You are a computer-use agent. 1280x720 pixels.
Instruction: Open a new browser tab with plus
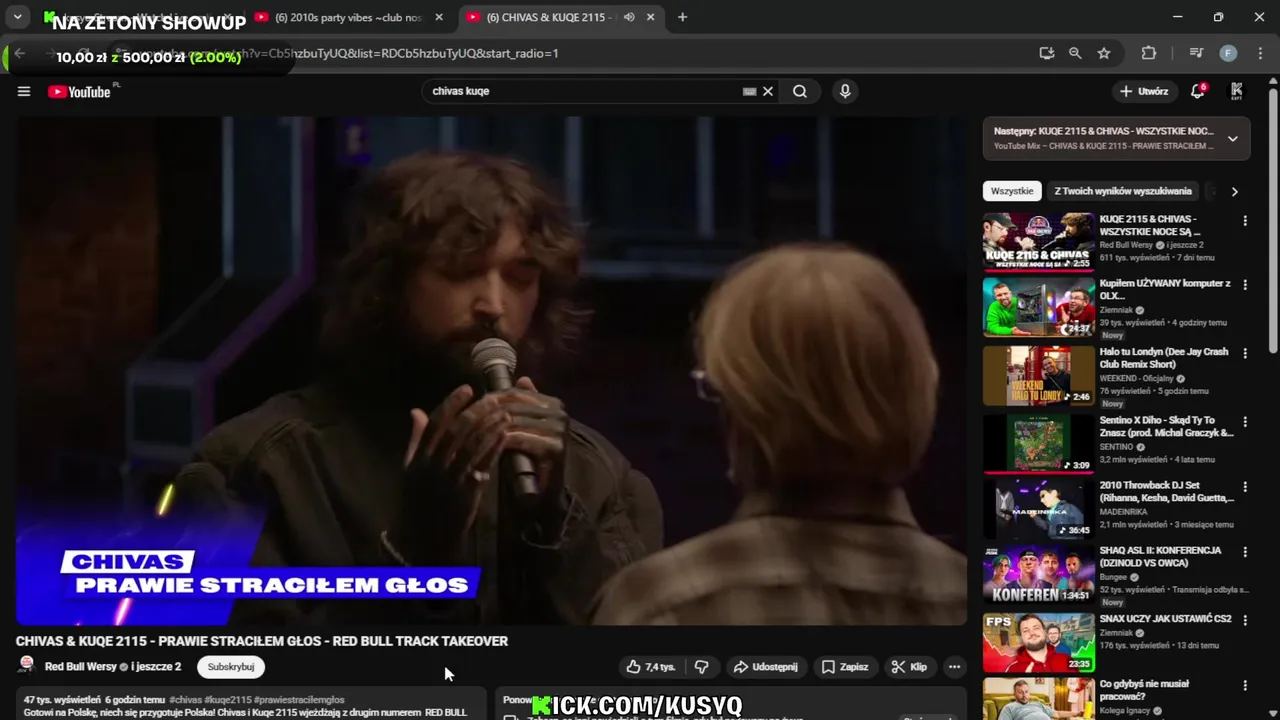pos(682,17)
